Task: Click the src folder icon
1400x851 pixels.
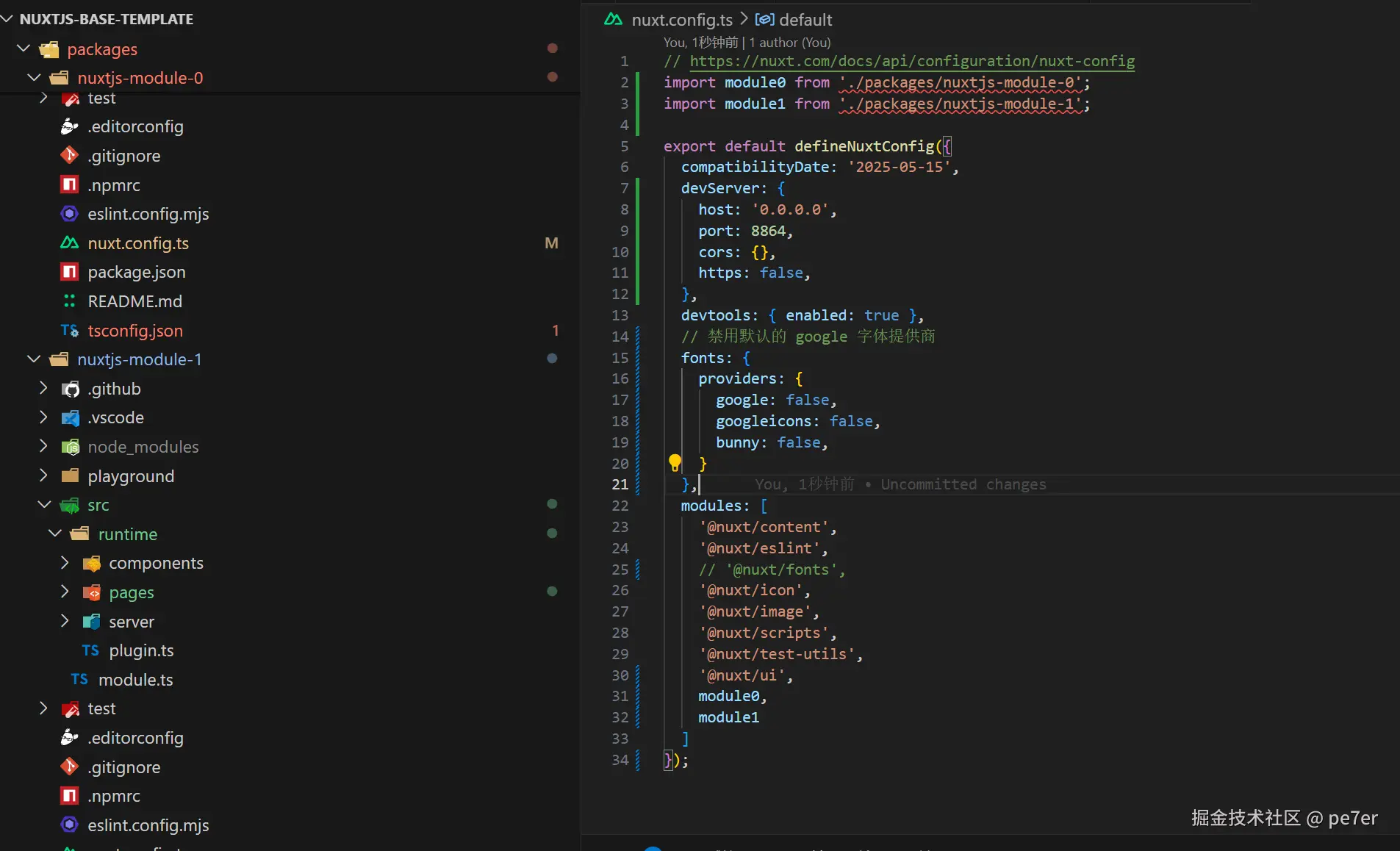Action: [x=70, y=505]
